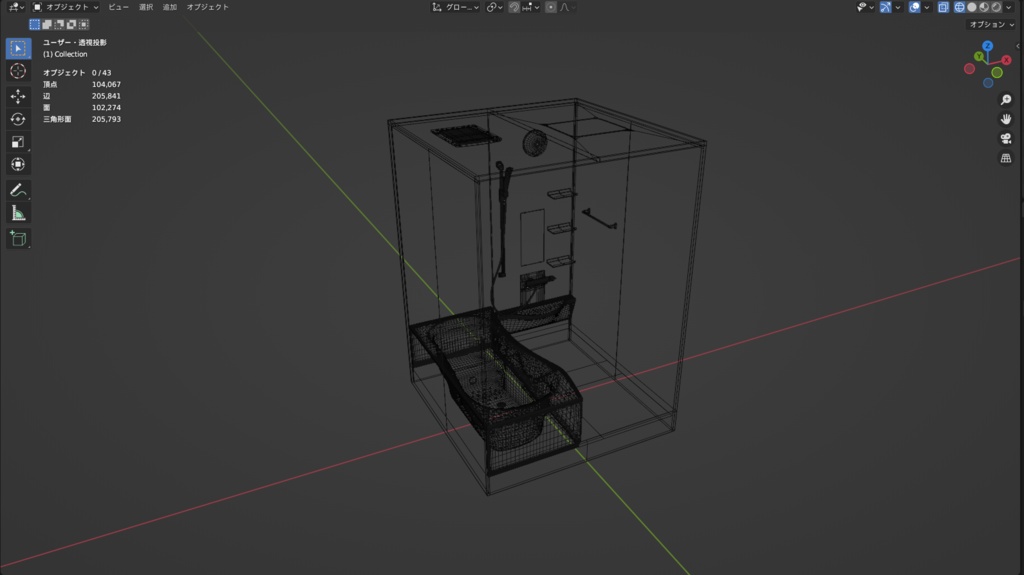Image resolution: width=1024 pixels, height=575 pixels.
Task: Toggle snapping magnet icon
Action: [514, 7]
